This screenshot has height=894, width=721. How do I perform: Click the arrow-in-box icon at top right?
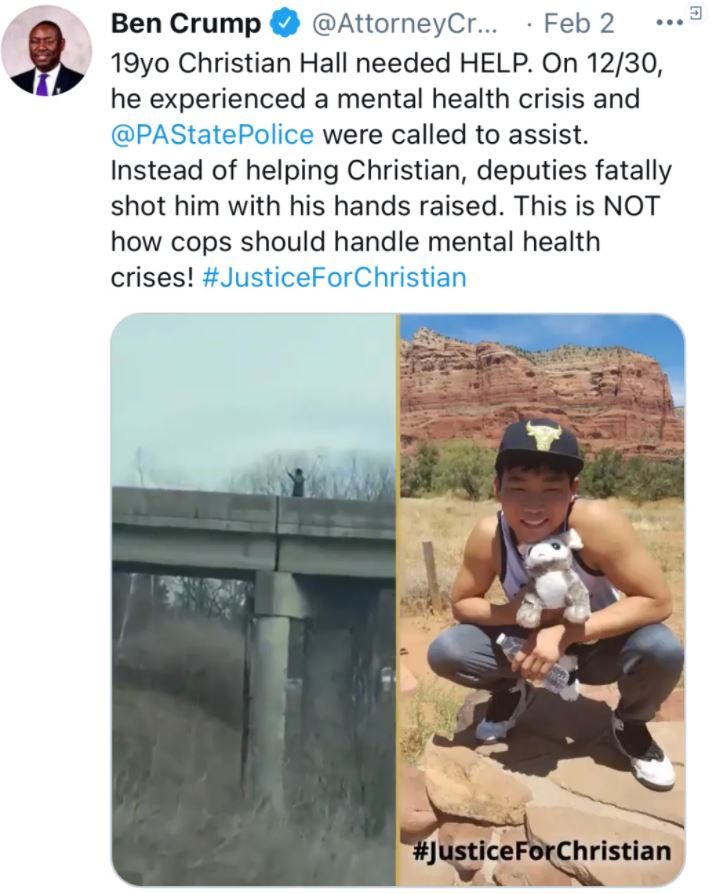695,11
